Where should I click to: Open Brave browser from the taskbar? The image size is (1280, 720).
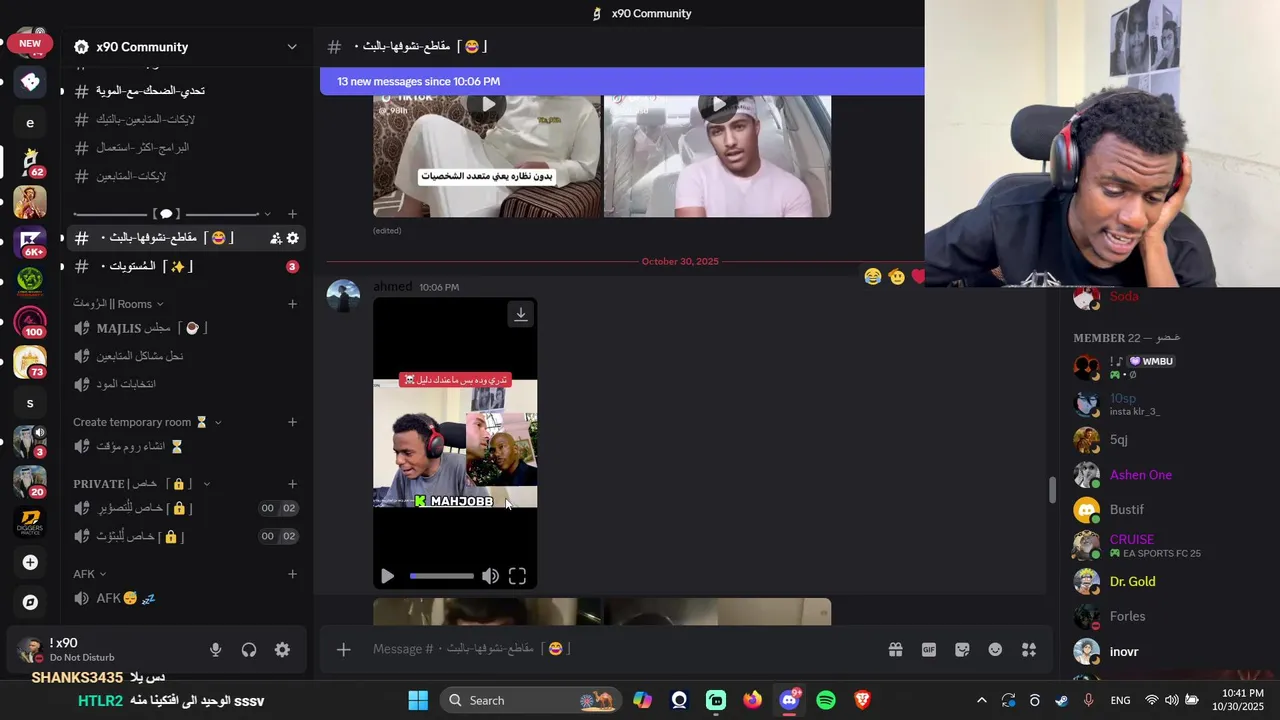[x=863, y=700]
